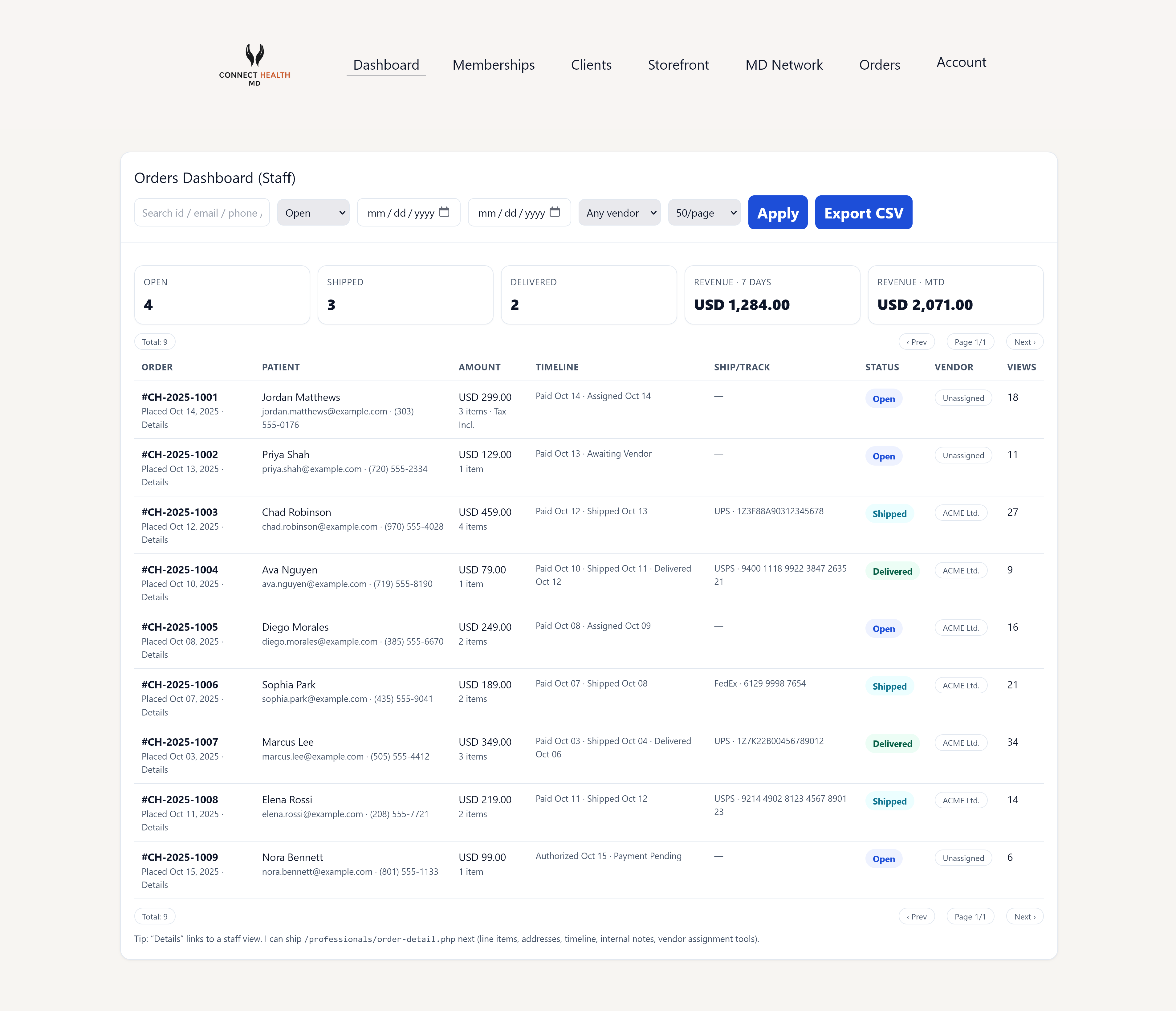Open order #CH-2025-1007 link
This screenshot has width=1176, height=1011.
coord(179,742)
